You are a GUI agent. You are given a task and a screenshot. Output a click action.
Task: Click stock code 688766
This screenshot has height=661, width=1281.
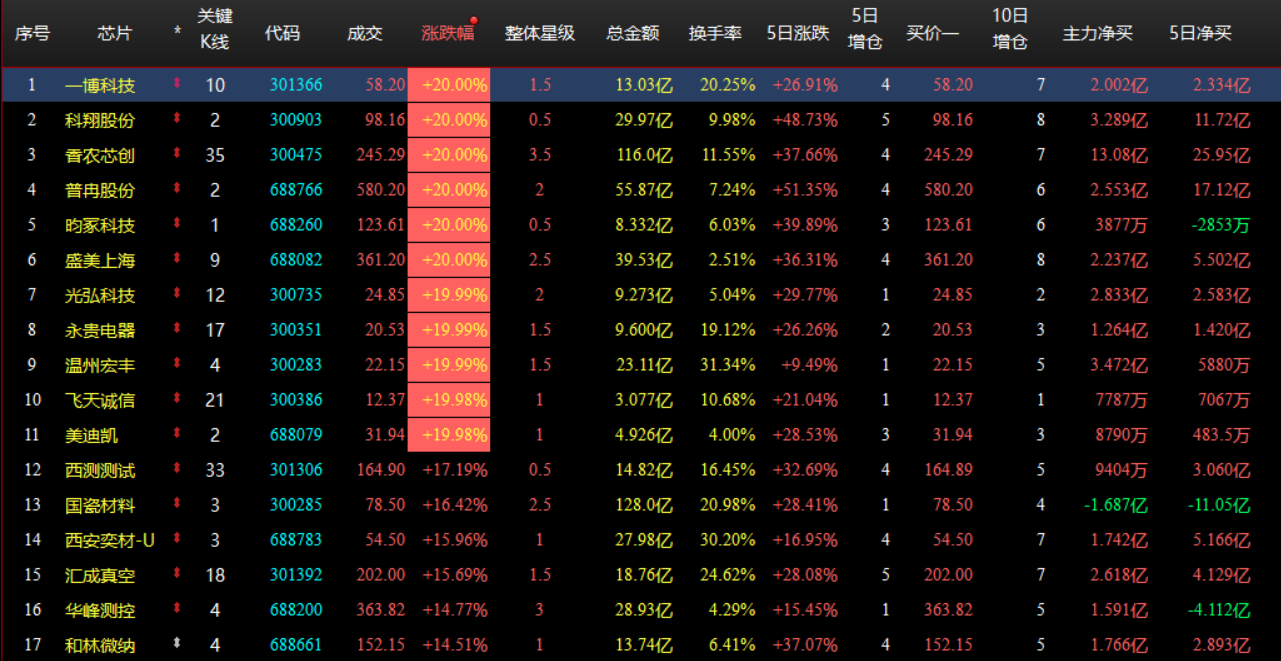coord(296,190)
